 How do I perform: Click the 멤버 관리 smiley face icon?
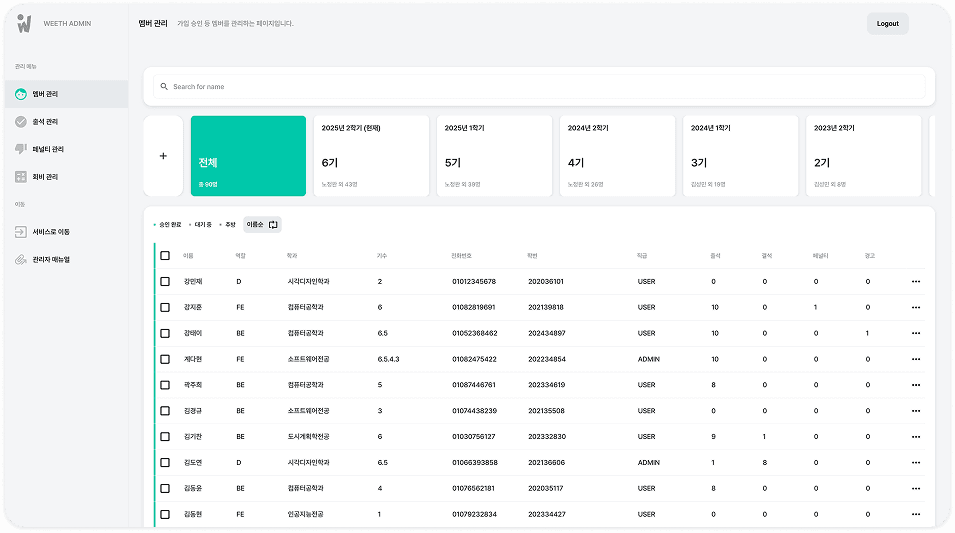pyautogui.click(x=21, y=94)
